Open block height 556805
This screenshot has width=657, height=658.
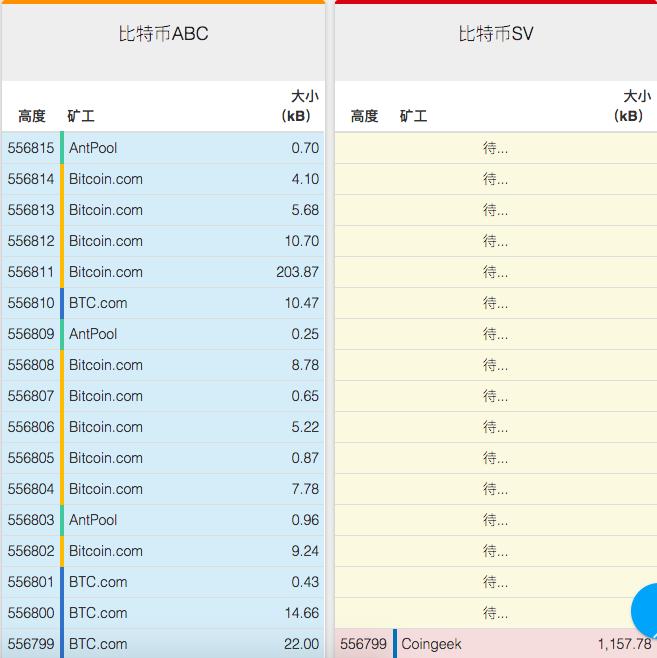coord(31,458)
